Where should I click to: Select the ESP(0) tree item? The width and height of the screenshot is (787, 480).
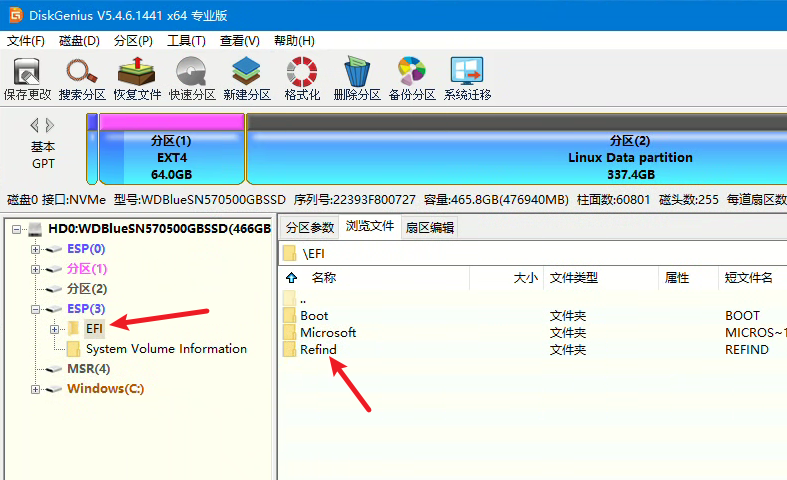click(86, 249)
